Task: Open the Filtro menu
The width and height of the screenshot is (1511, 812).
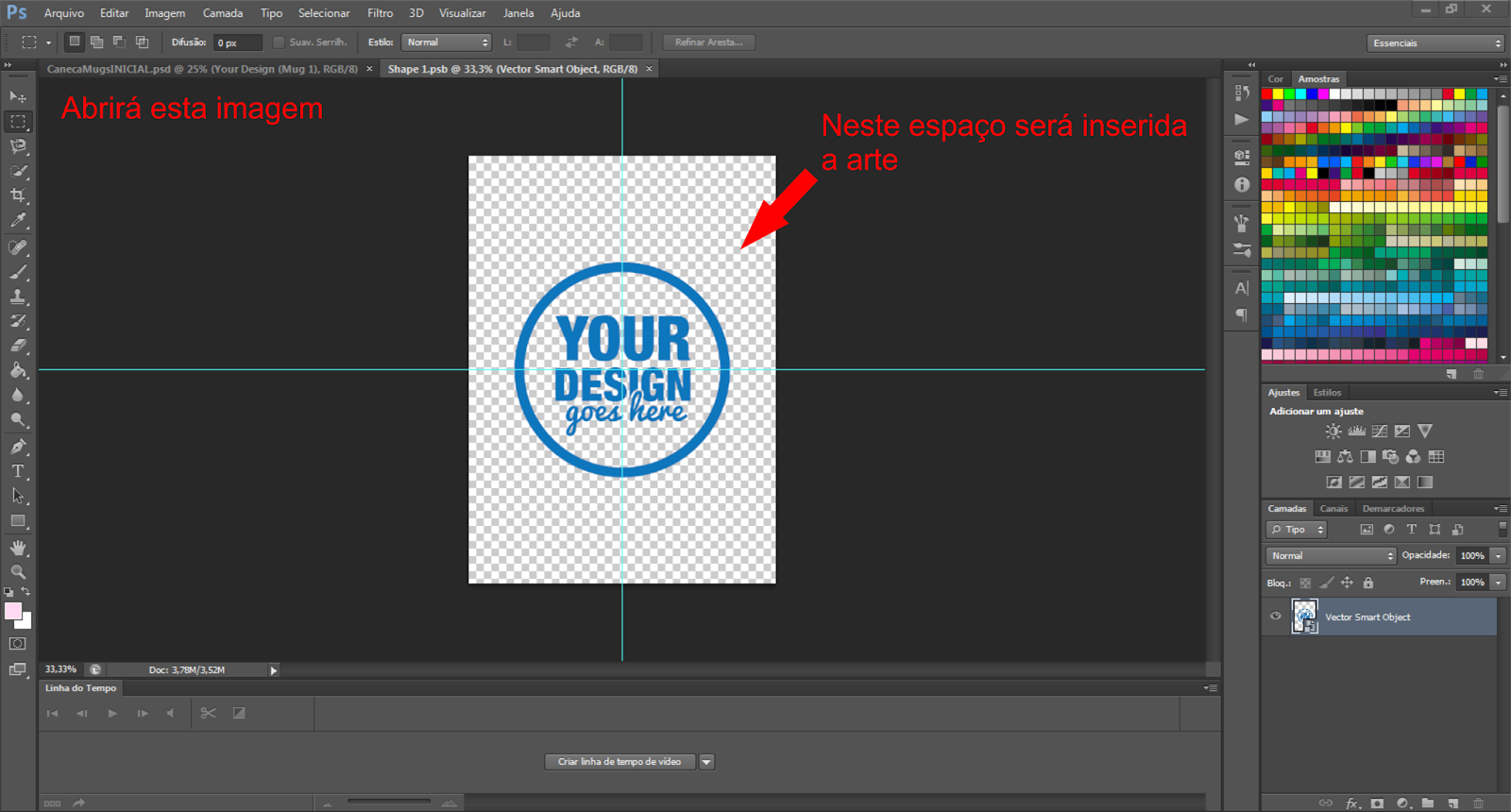Action: click(380, 13)
